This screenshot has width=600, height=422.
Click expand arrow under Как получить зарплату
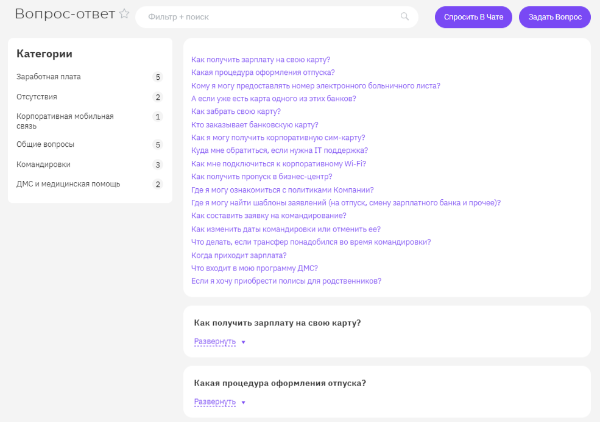[243, 342]
